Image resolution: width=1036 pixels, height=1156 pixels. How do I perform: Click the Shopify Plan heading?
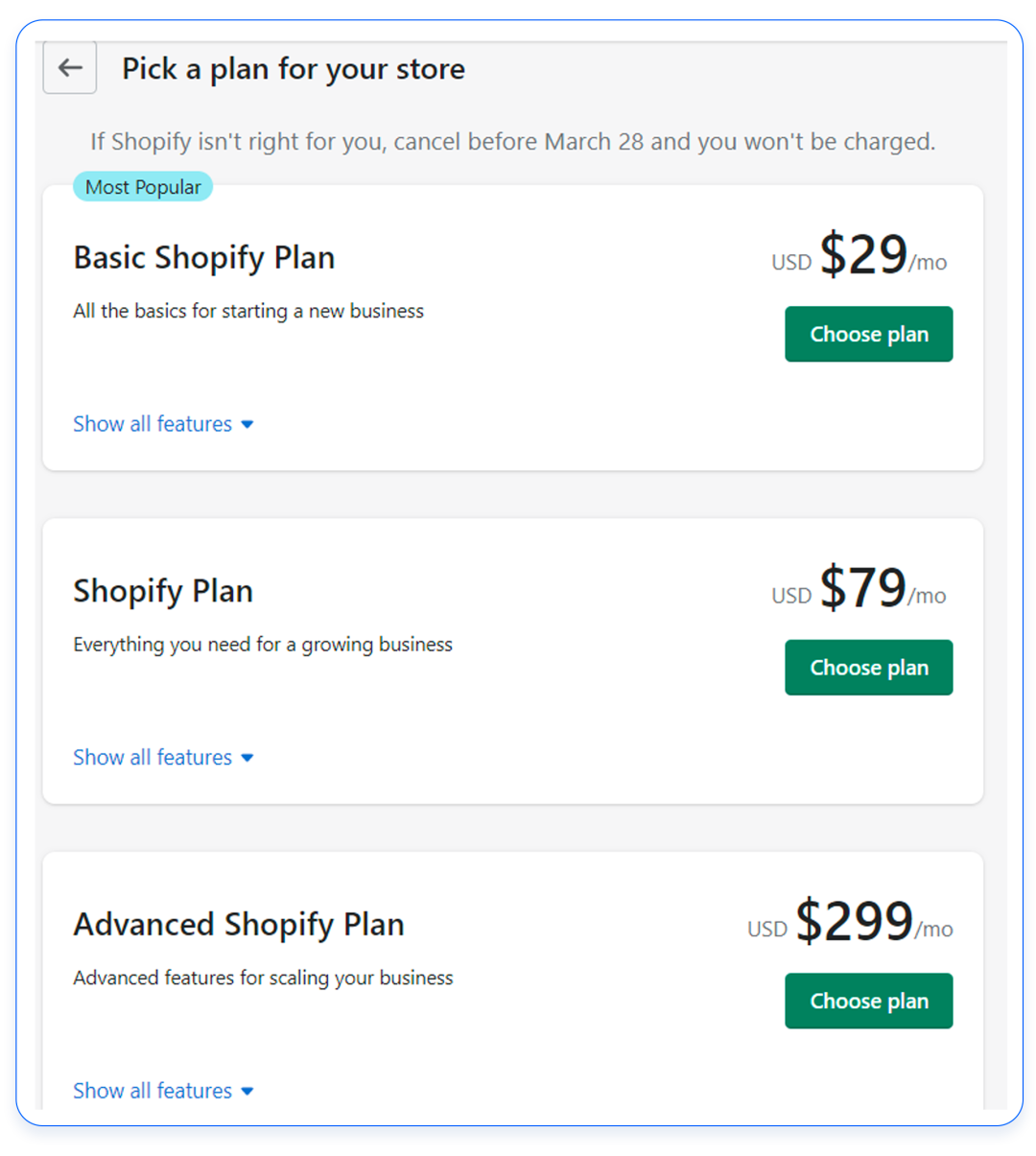(x=163, y=591)
